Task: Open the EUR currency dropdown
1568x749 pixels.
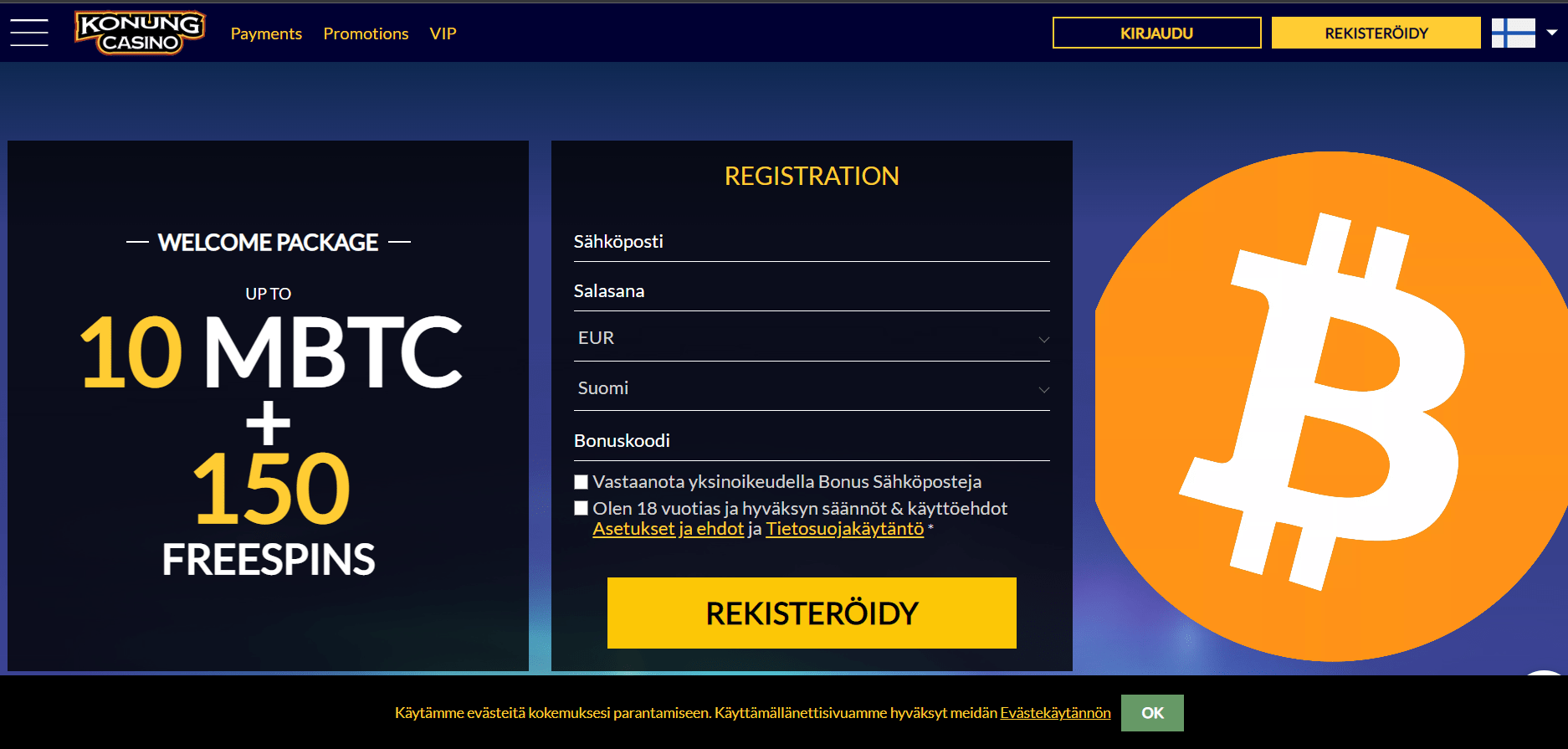Action: click(x=811, y=338)
